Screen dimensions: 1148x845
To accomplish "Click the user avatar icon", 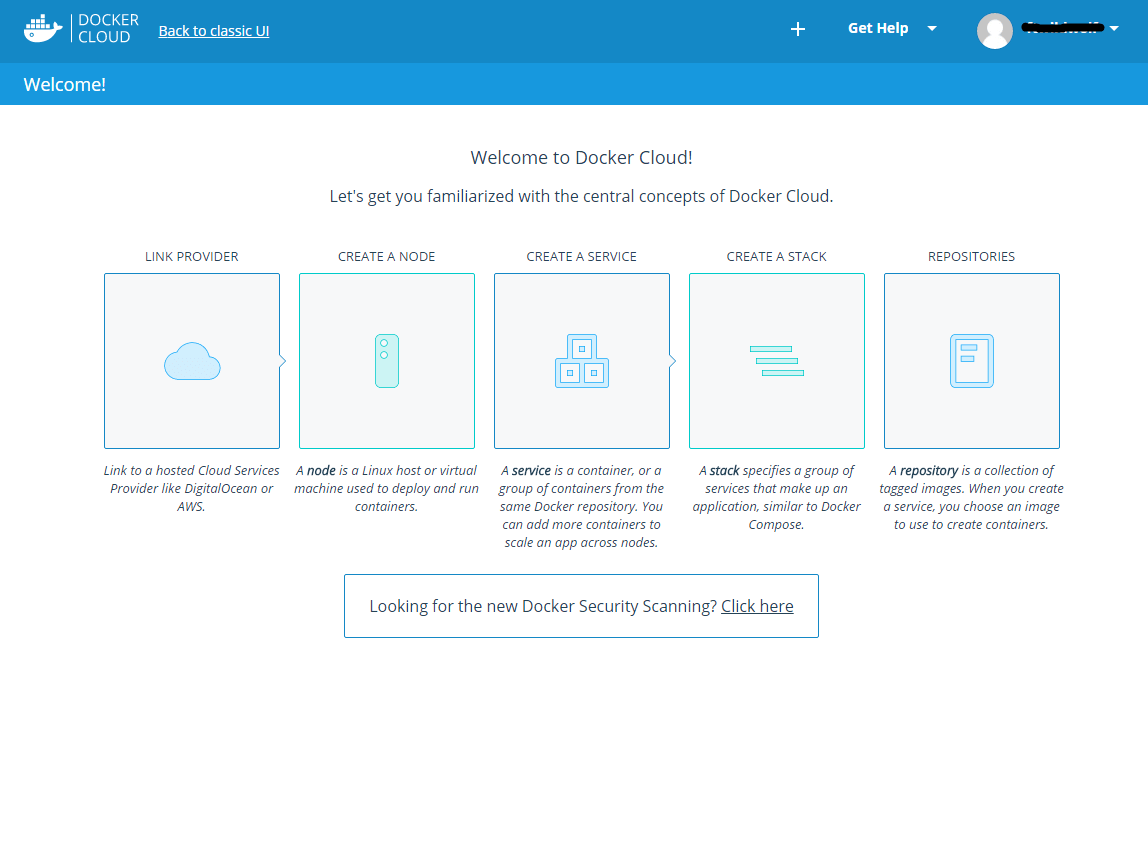I will [995, 31].
